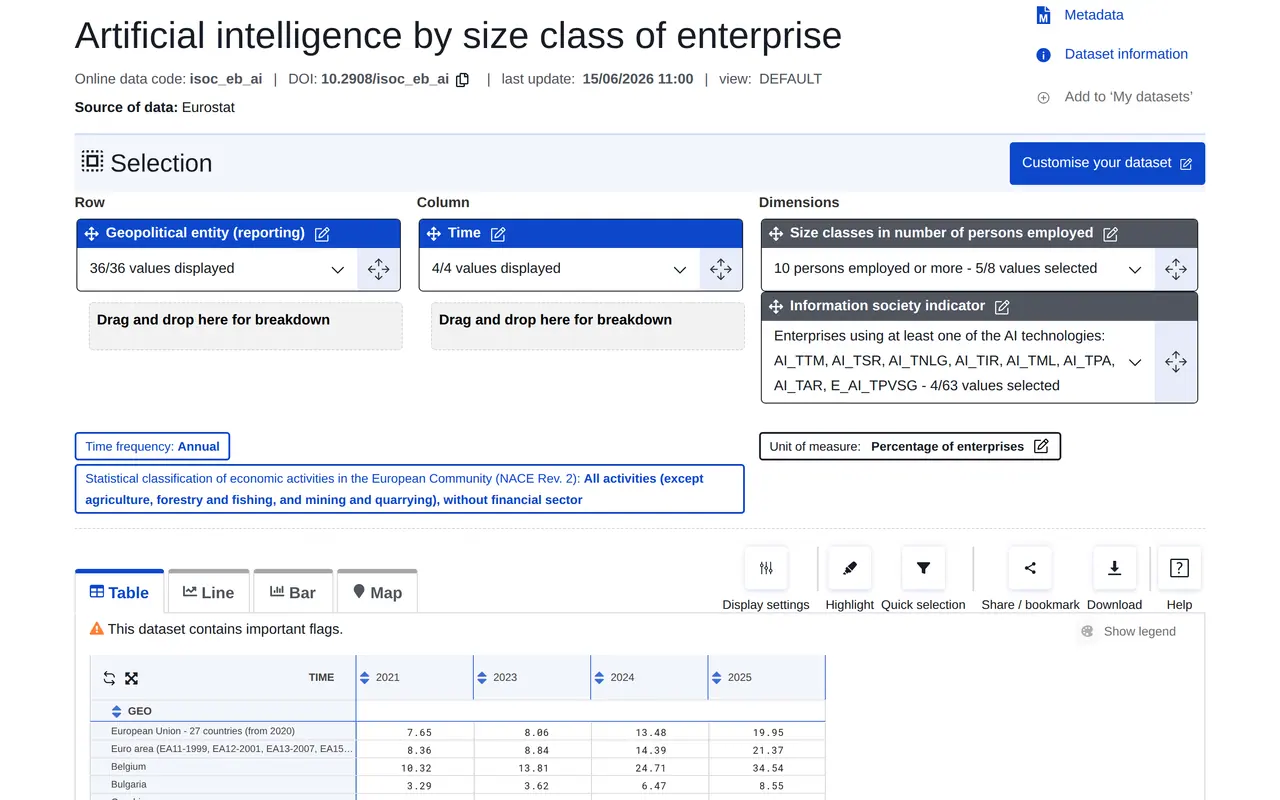Sort the table by the 2023 column
1280x800 pixels.
click(482, 678)
